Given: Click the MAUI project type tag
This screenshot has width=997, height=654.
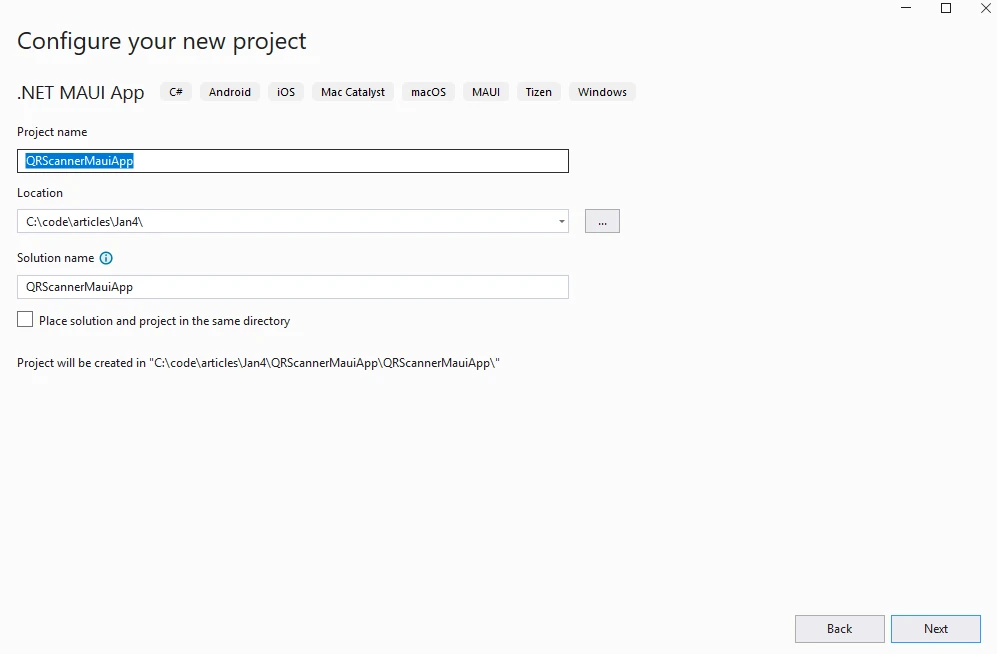Looking at the screenshot, I should tap(486, 92).
